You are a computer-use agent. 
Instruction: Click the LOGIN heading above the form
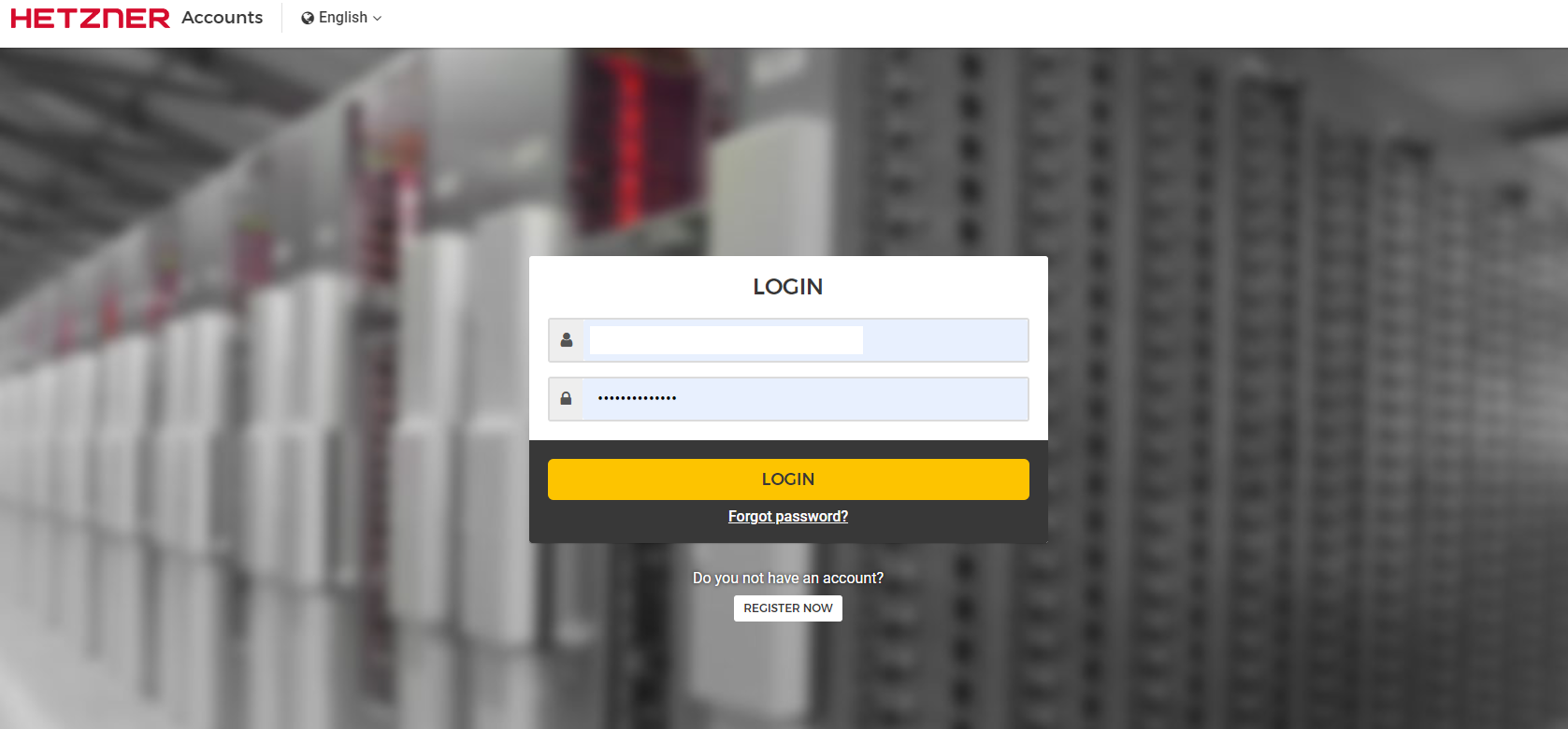pos(787,287)
